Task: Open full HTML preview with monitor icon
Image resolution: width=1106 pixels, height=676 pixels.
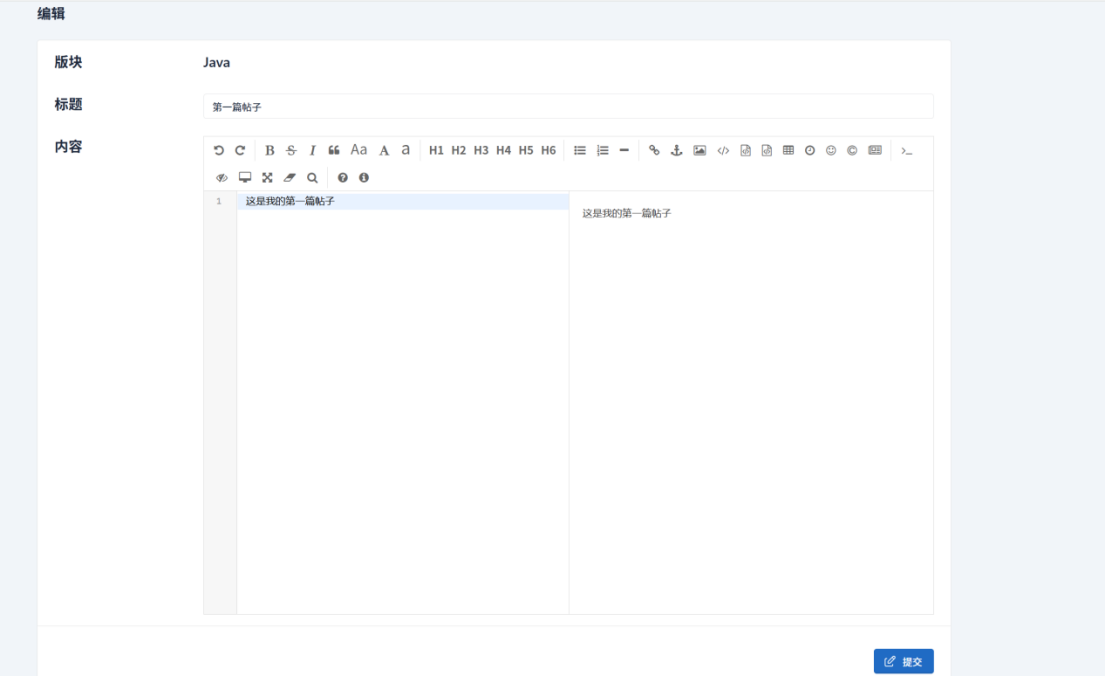Action: pos(245,178)
